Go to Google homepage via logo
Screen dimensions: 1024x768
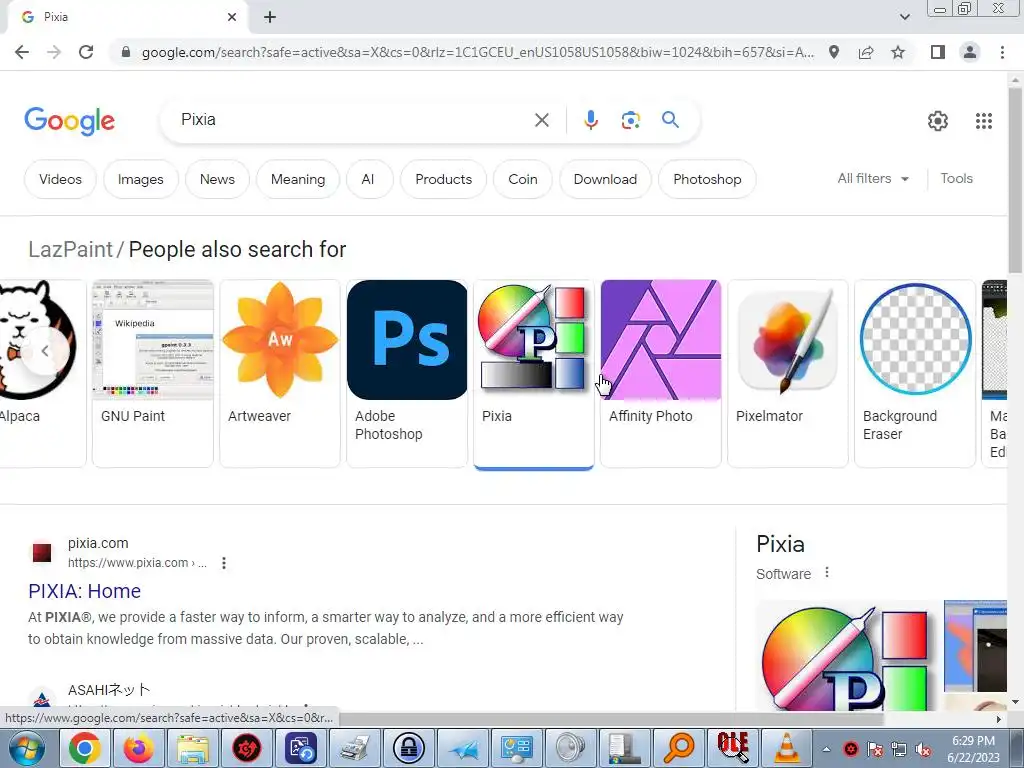[69, 121]
